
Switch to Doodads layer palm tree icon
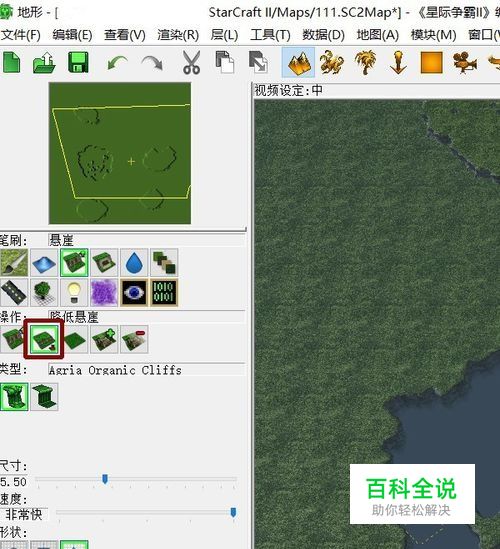(x=365, y=62)
